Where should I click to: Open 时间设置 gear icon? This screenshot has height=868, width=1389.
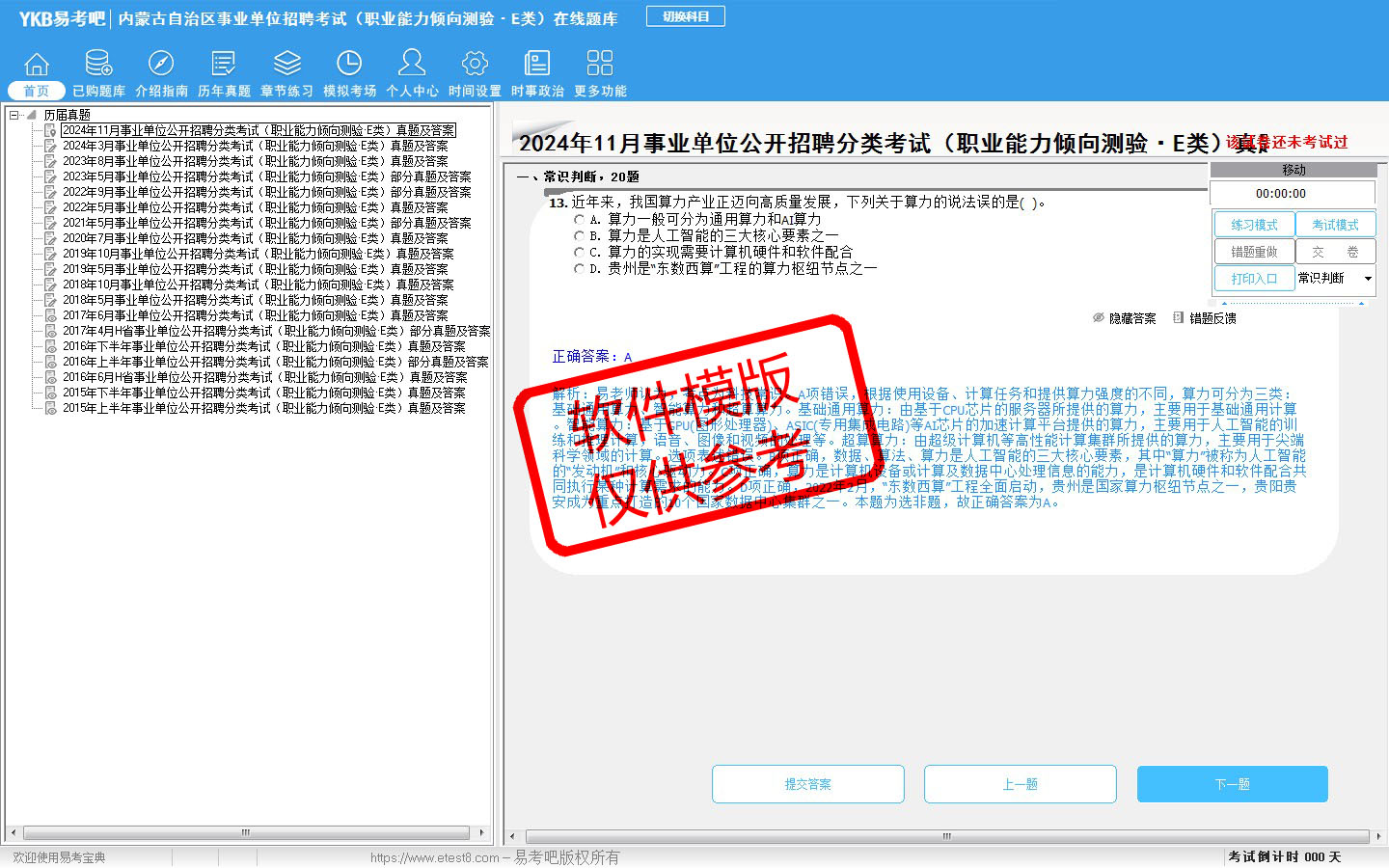pos(475,65)
